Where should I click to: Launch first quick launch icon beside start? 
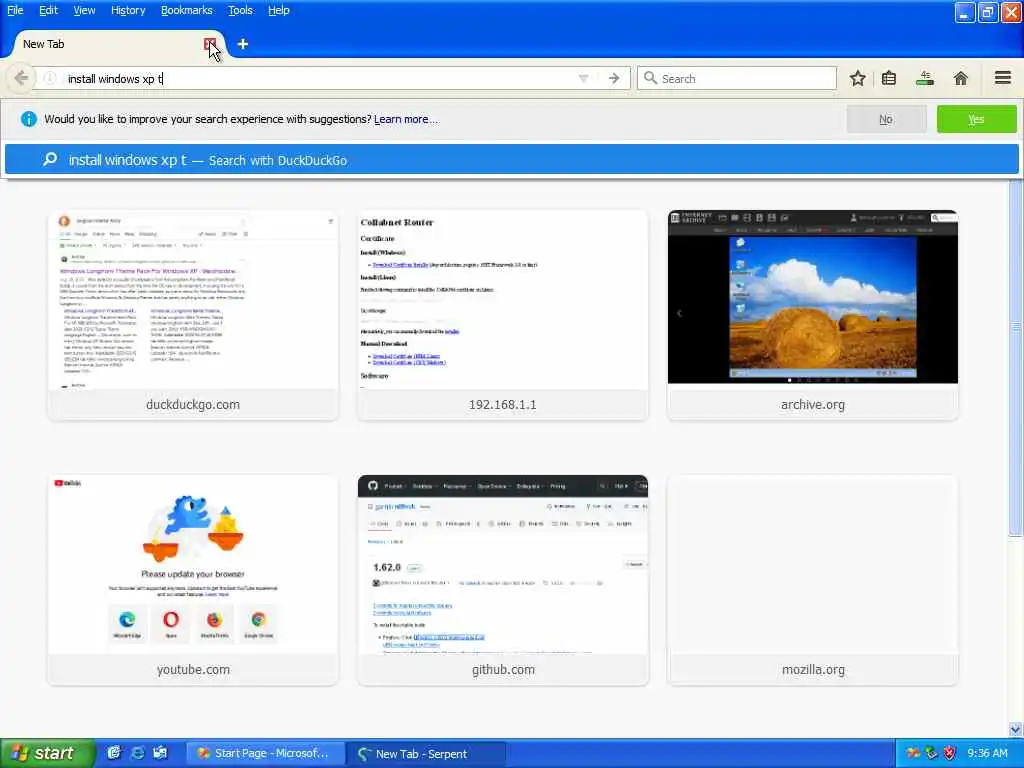point(114,753)
